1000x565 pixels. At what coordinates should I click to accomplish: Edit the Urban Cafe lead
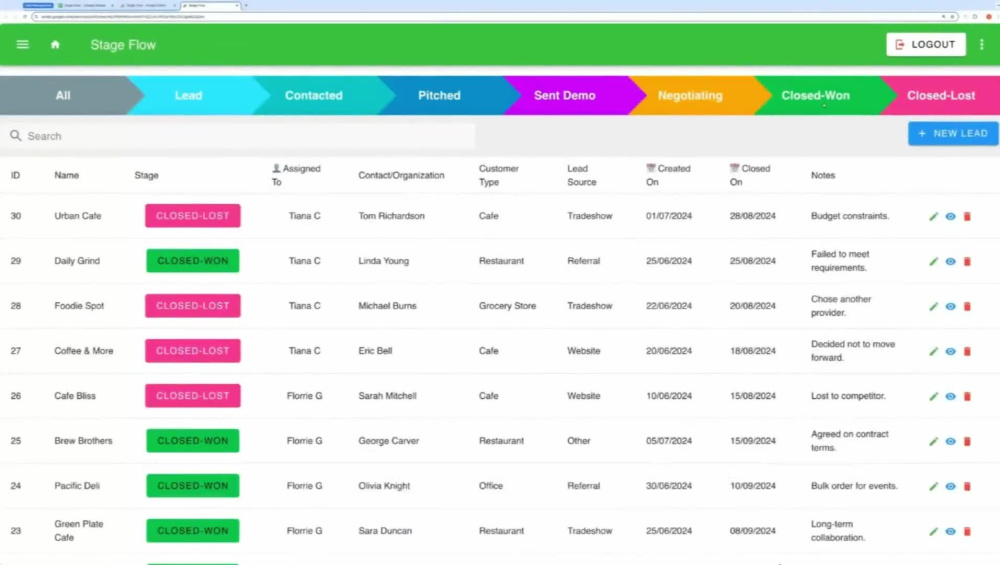(934, 217)
